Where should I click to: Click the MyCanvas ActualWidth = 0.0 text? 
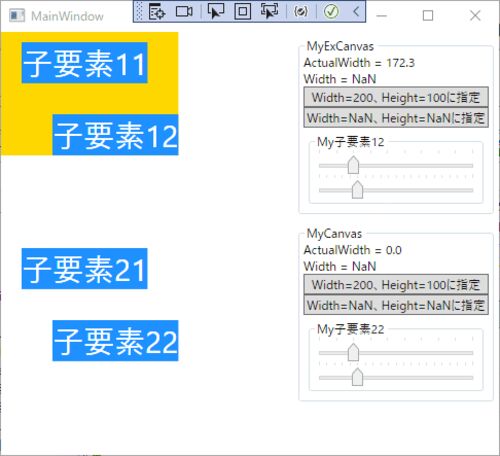click(353, 250)
